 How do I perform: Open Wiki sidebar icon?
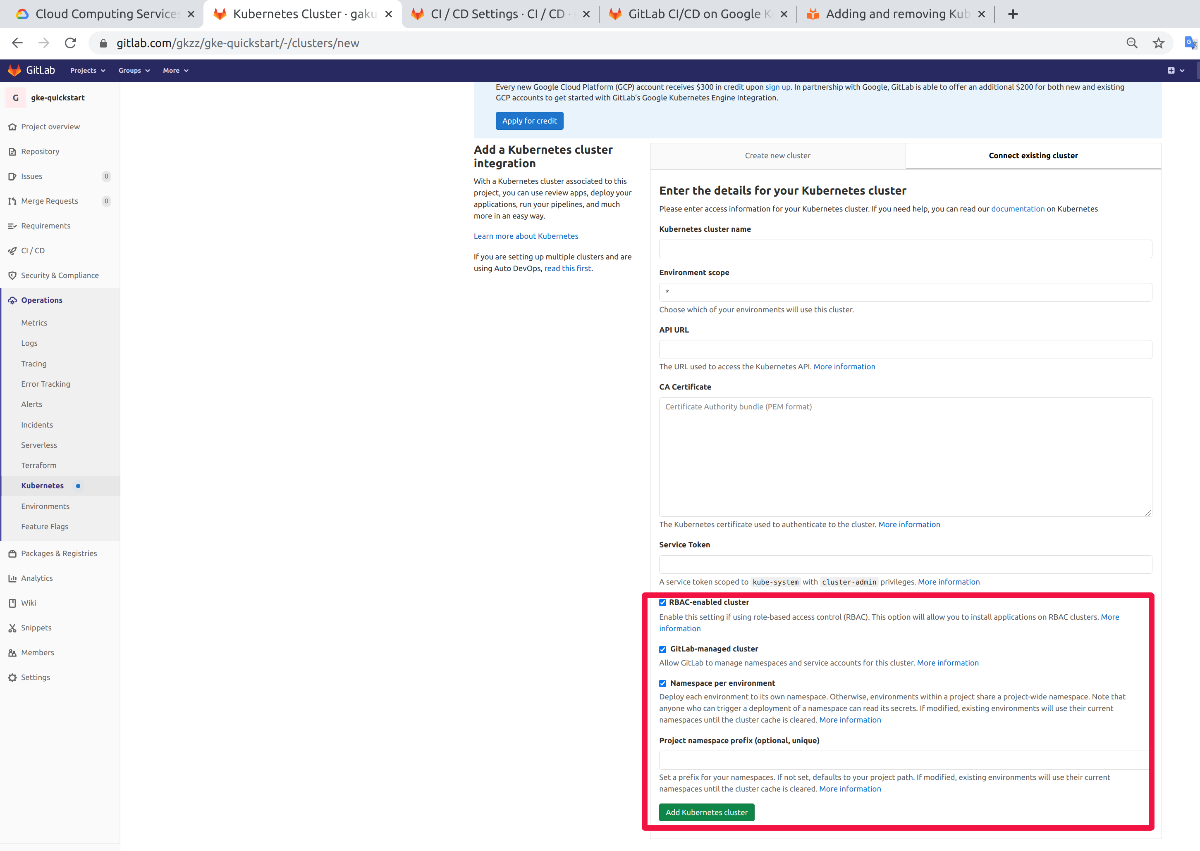coord(12,603)
